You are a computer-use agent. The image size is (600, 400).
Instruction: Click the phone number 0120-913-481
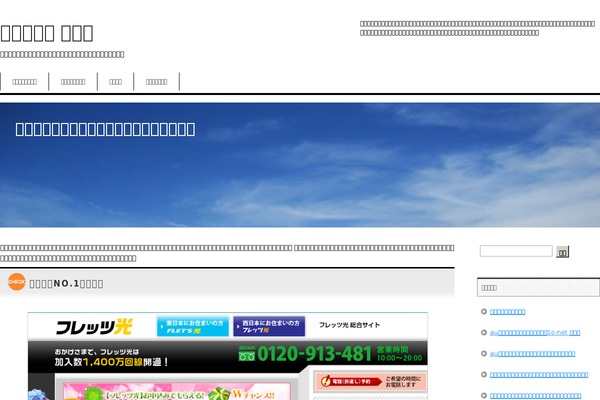tap(314, 354)
